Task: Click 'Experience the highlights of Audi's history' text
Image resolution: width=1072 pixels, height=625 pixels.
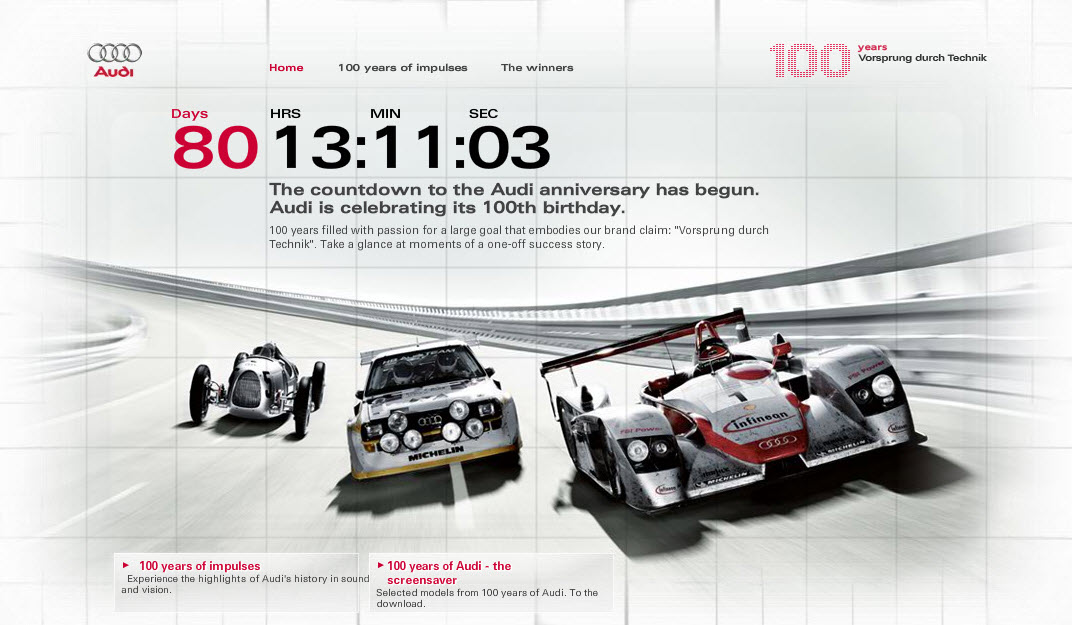Action: (x=245, y=584)
